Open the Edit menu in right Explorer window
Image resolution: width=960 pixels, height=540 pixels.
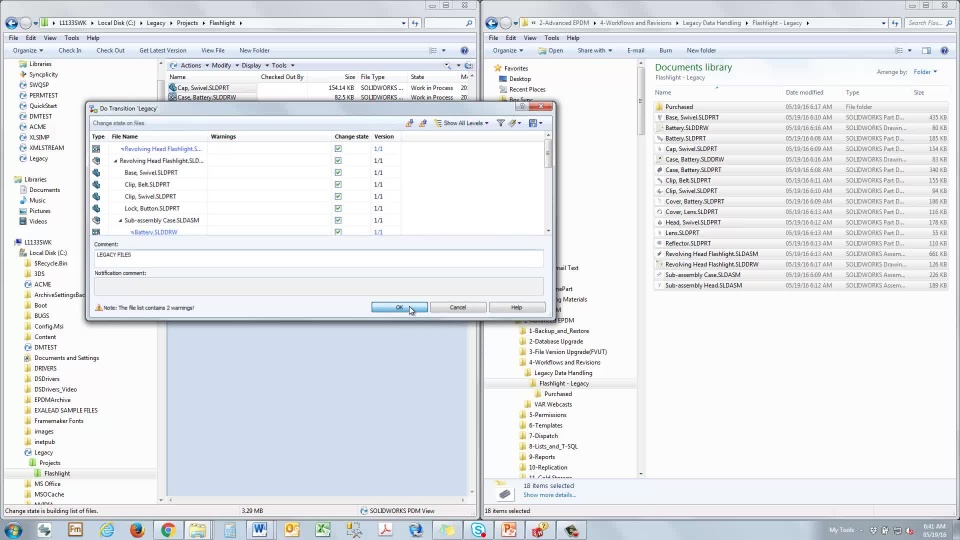(511, 38)
